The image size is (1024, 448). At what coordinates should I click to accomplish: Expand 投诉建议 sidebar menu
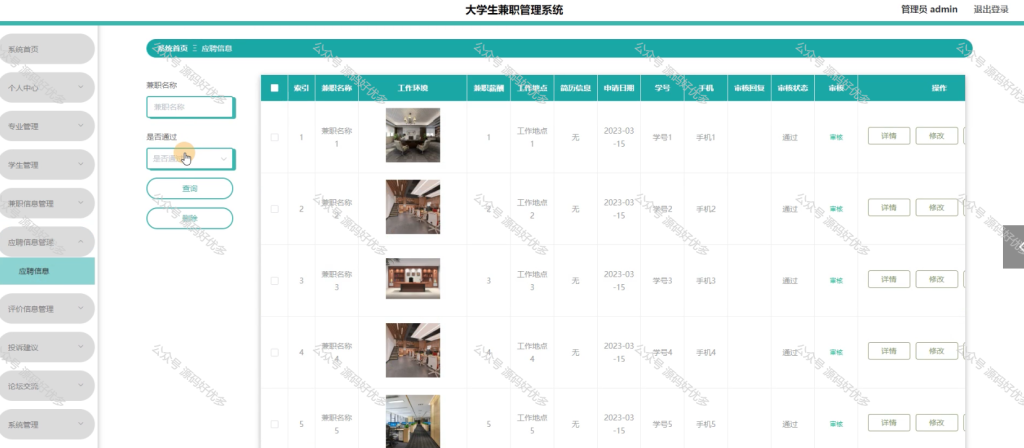pyautogui.click(x=47, y=347)
